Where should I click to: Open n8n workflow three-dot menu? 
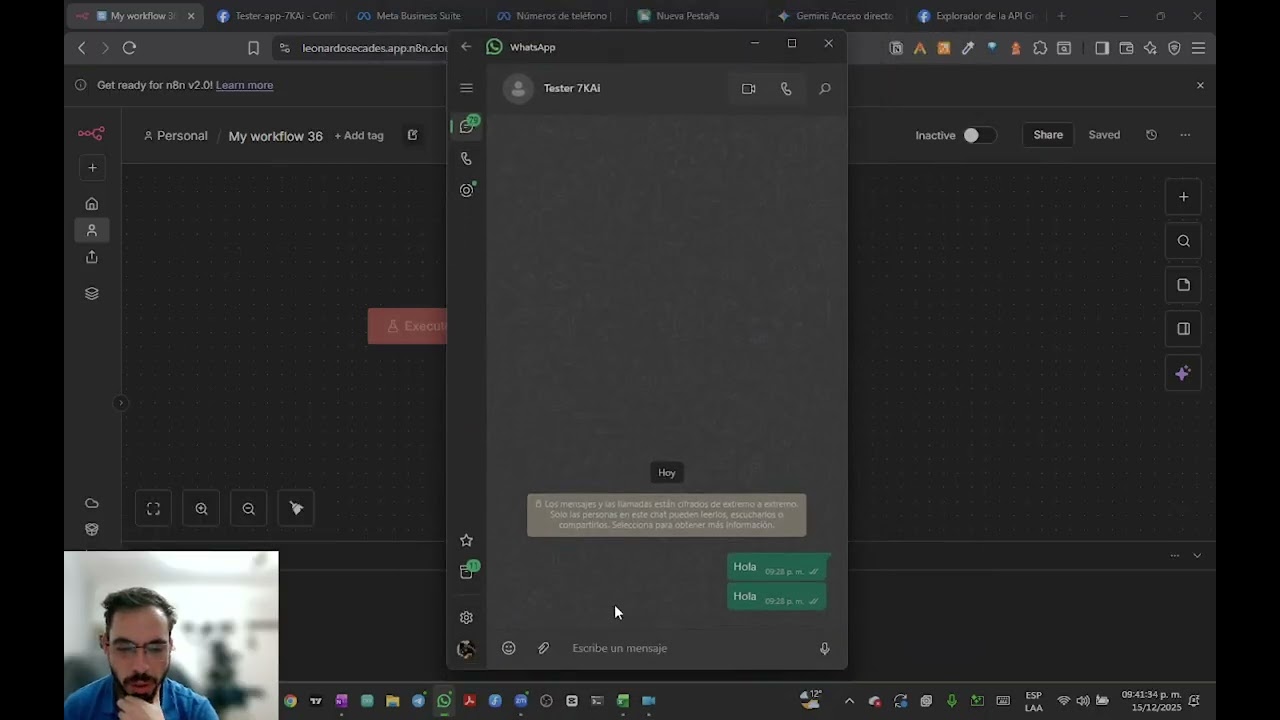1185,135
